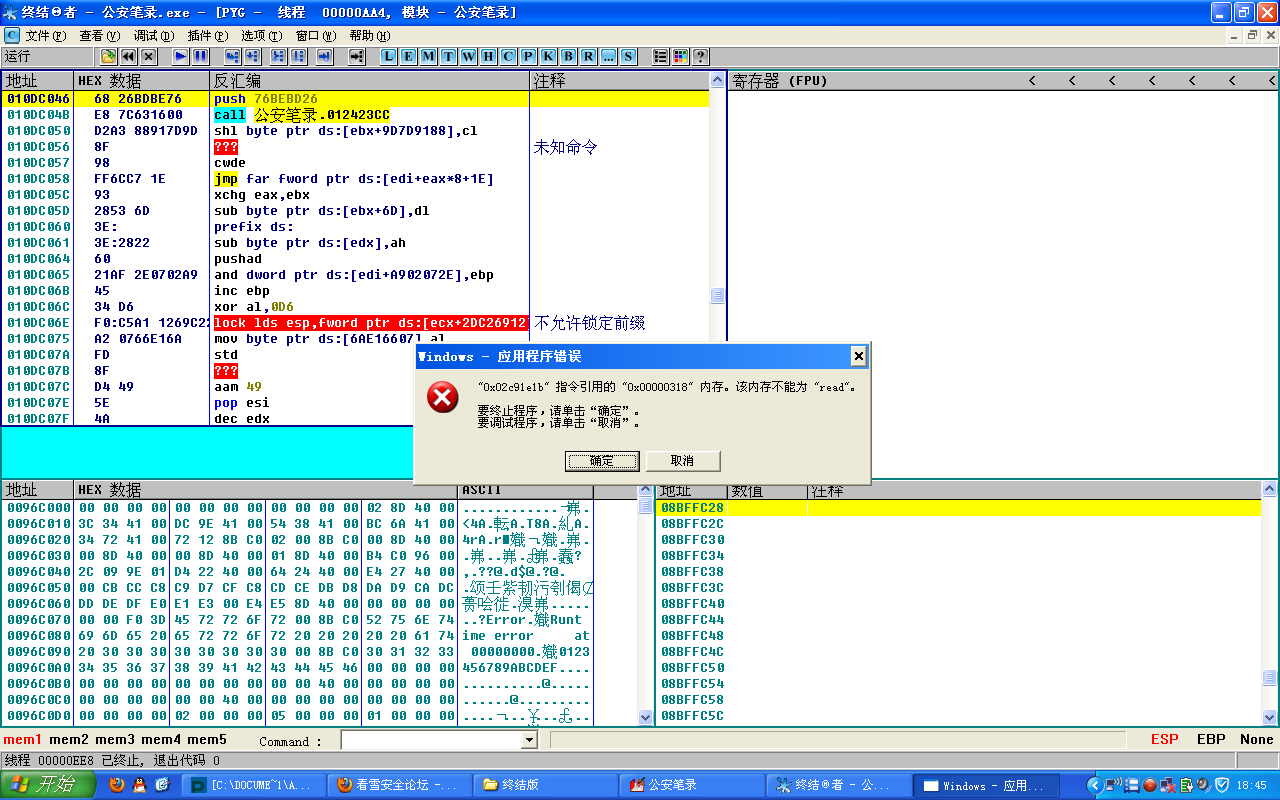The image size is (1280, 800).
Task: Switch to the mem1 dump tab
Action: [23, 740]
